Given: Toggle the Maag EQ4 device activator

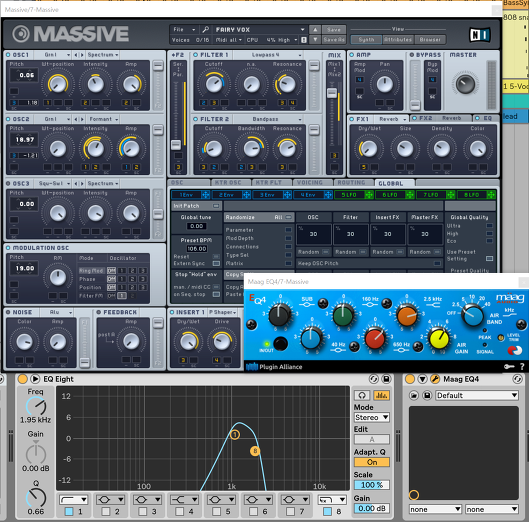Looking at the screenshot, I should tap(410, 379).
